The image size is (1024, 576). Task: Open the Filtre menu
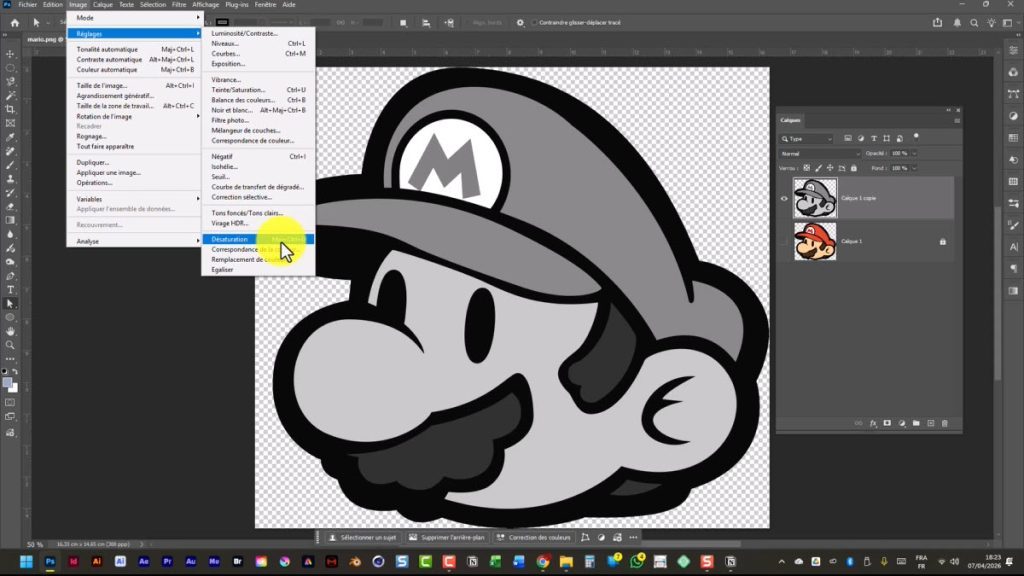click(179, 5)
